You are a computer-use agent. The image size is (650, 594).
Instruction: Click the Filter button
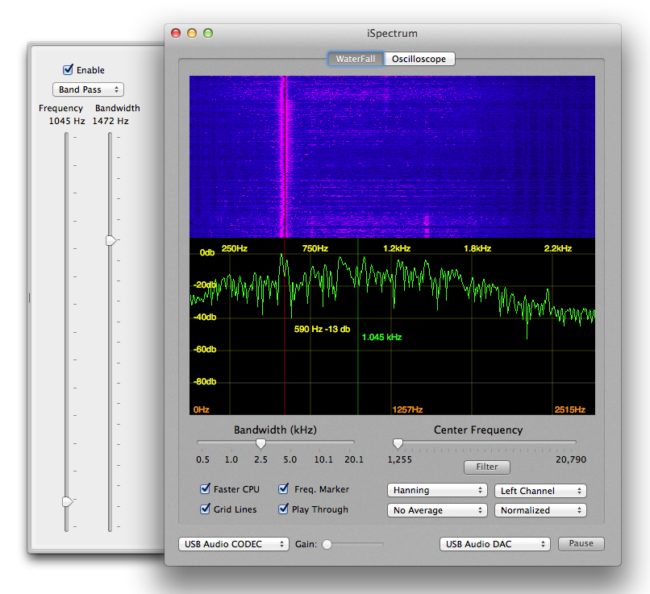pyautogui.click(x=486, y=467)
